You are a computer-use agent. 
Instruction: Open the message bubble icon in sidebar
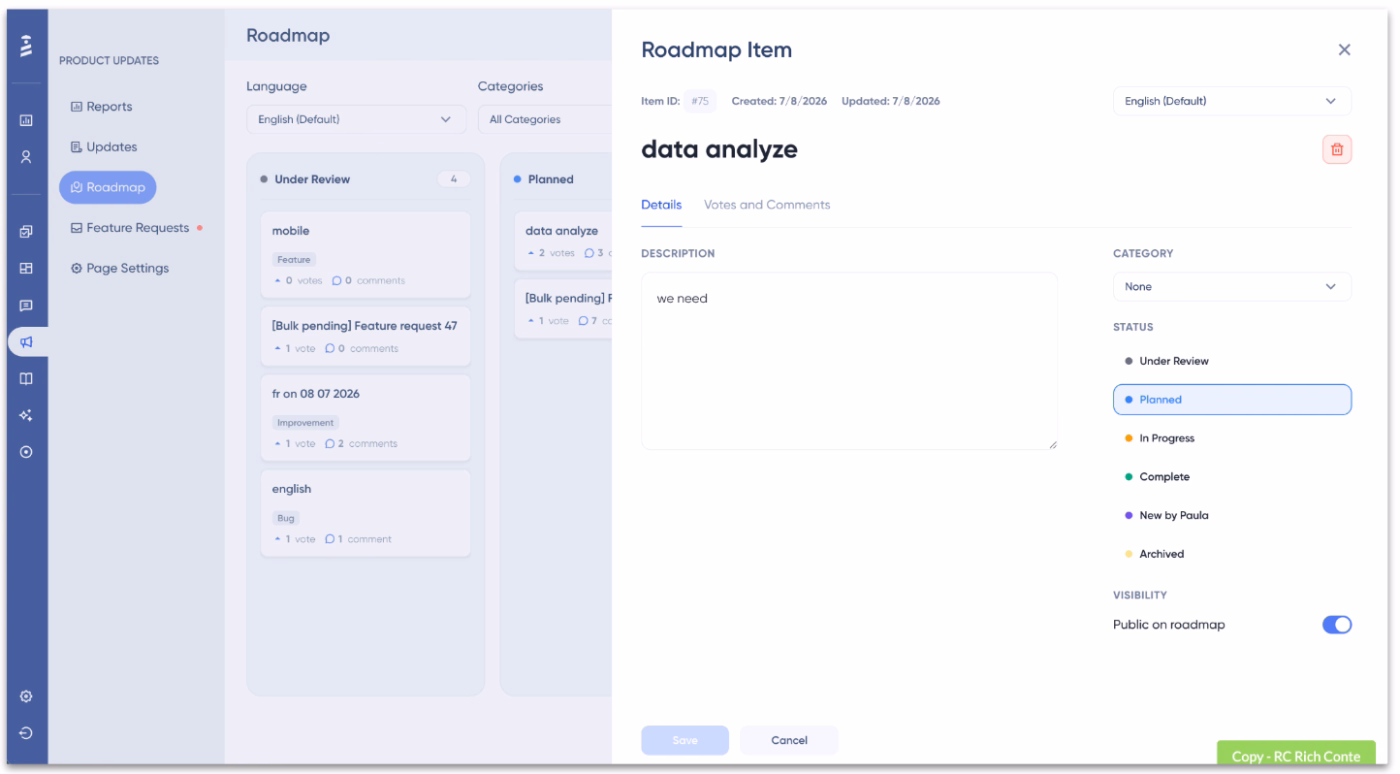click(x=28, y=304)
